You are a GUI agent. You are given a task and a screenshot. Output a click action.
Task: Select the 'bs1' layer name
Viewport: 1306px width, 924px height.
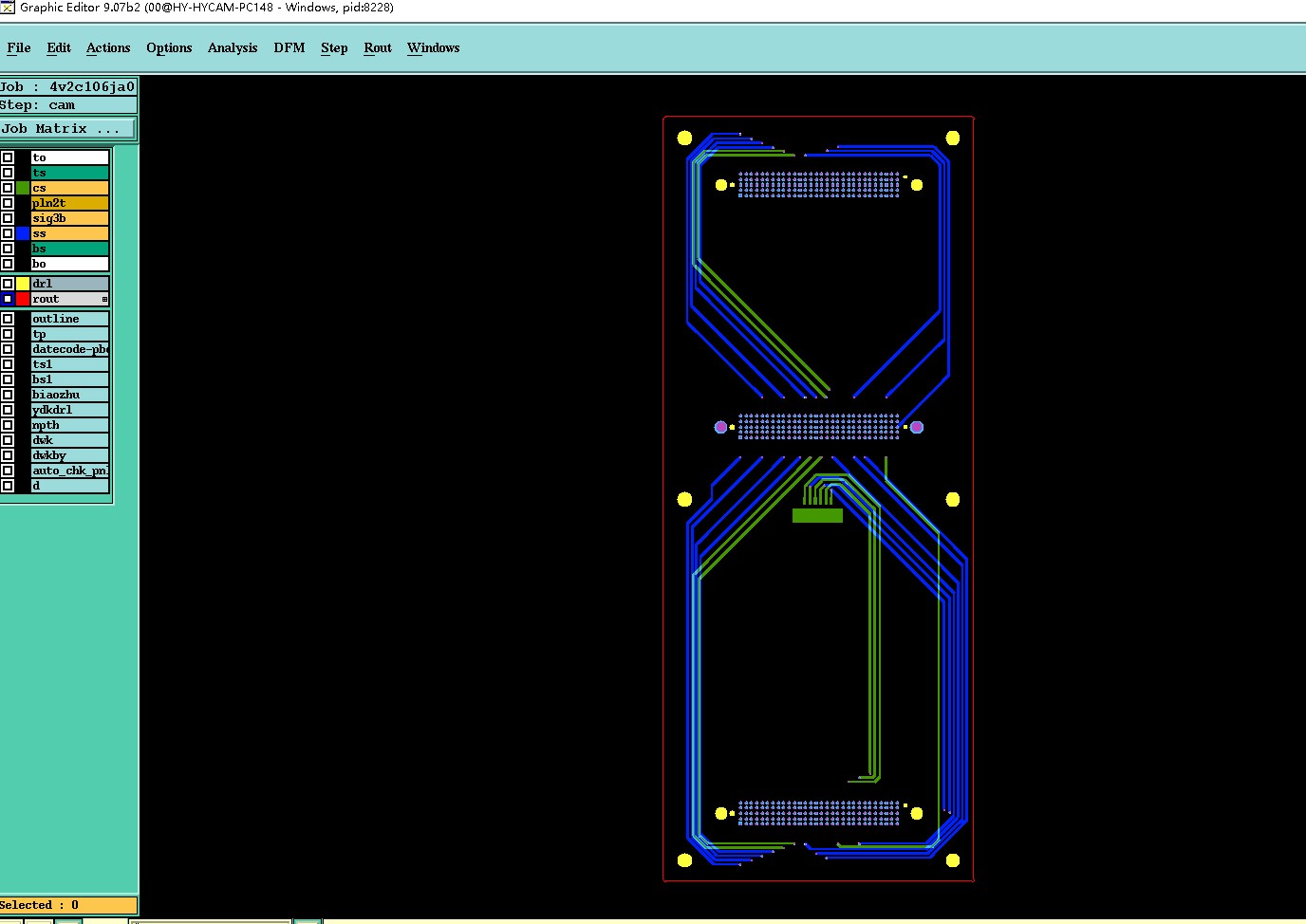70,379
